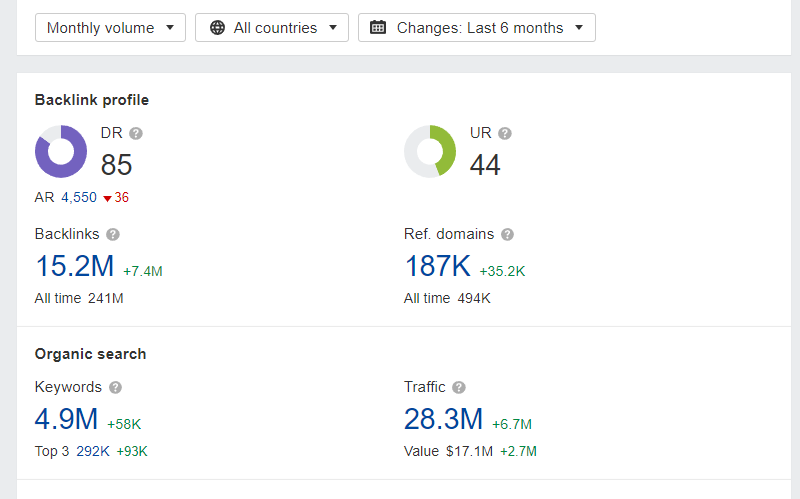Viewport: 800px width, 499px height.
Task: Click the help icon next to Keywords
Action: 116,387
